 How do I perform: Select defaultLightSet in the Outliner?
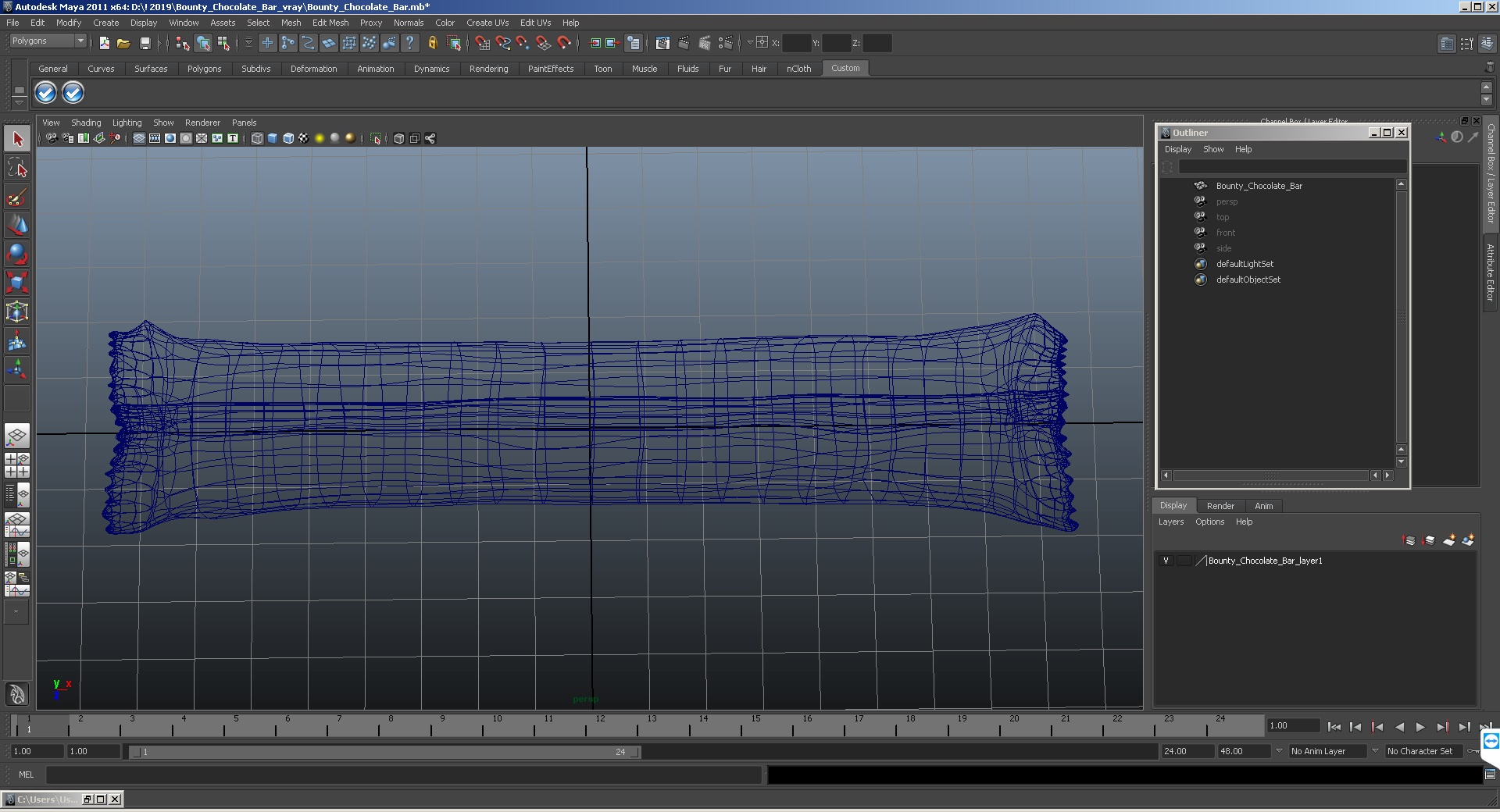pyautogui.click(x=1245, y=264)
